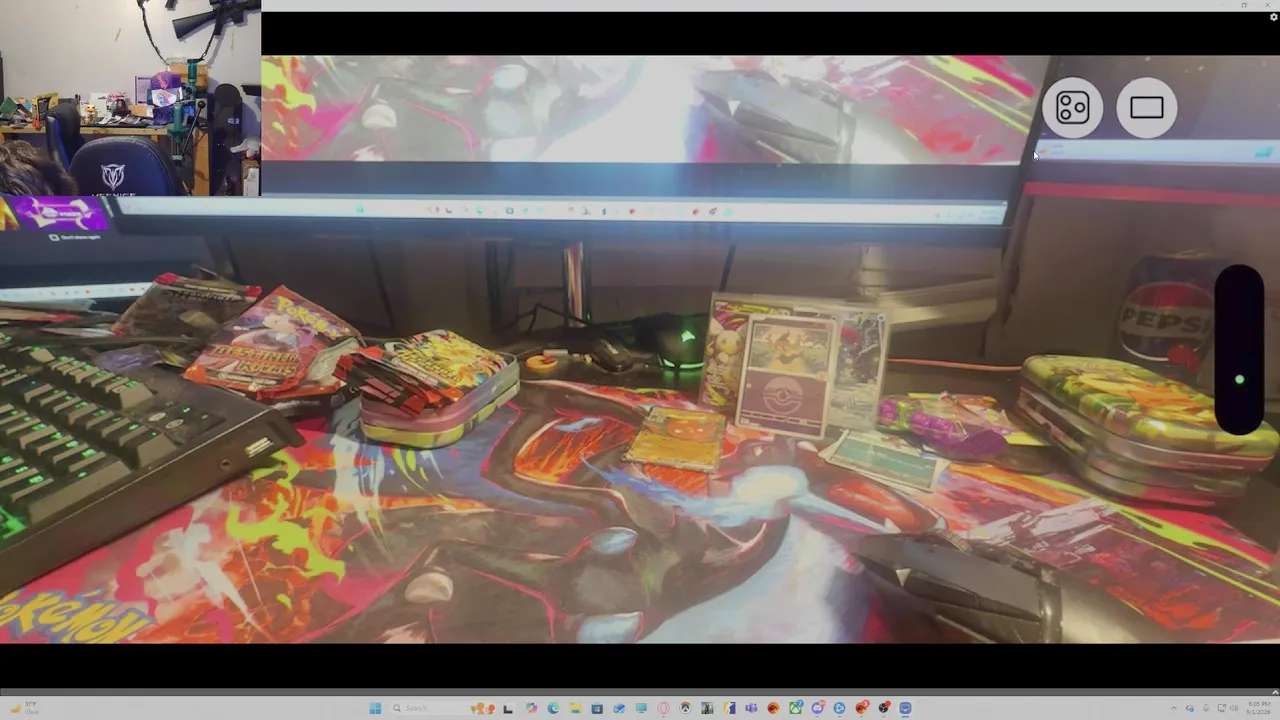This screenshot has height=720, width=1280.
Task: Click the rectangular aspect-ratio overlay button
Action: coord(1147,108)
